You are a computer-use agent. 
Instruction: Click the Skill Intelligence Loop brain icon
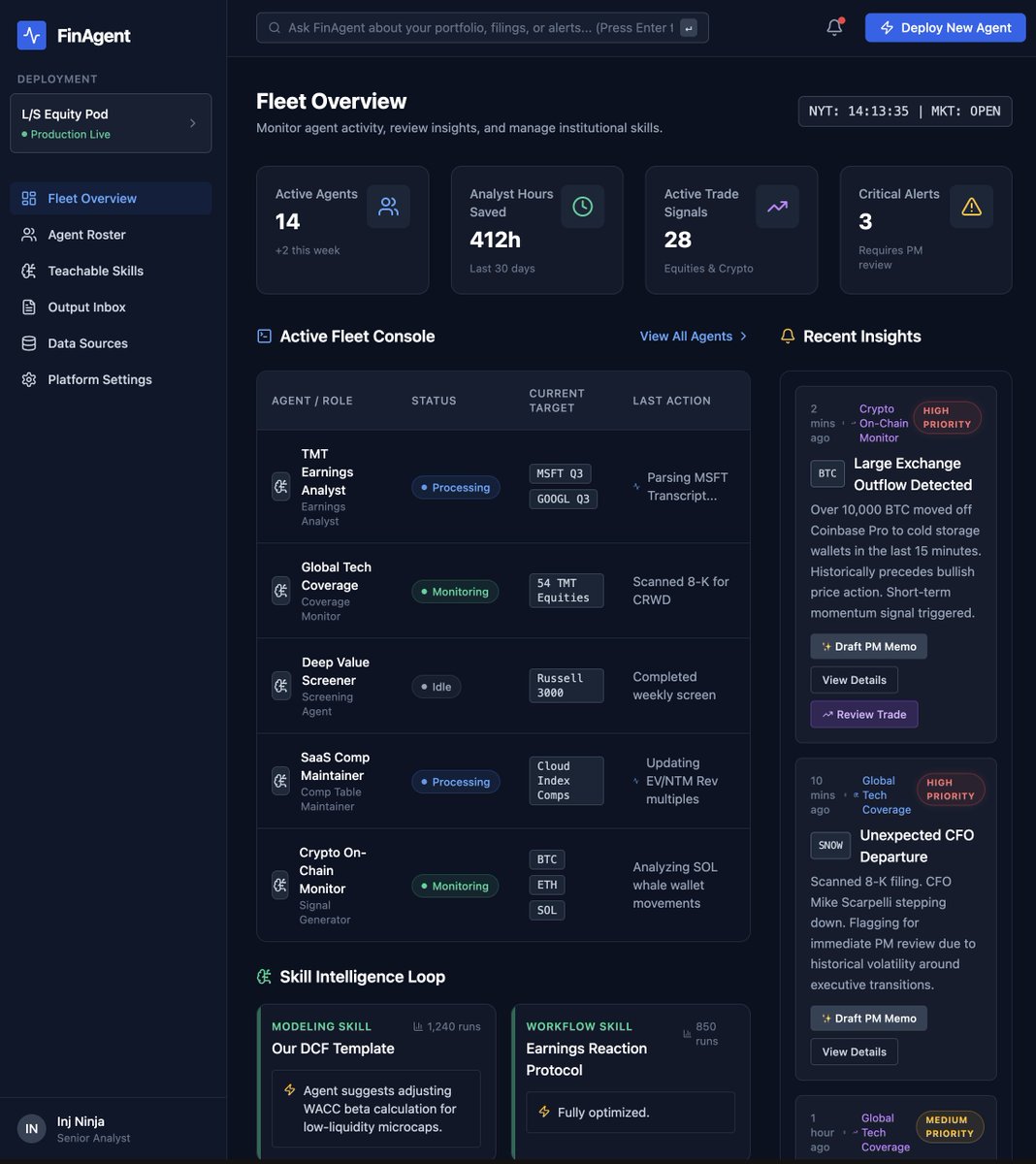pyautogui.click(x=264, y=977)
